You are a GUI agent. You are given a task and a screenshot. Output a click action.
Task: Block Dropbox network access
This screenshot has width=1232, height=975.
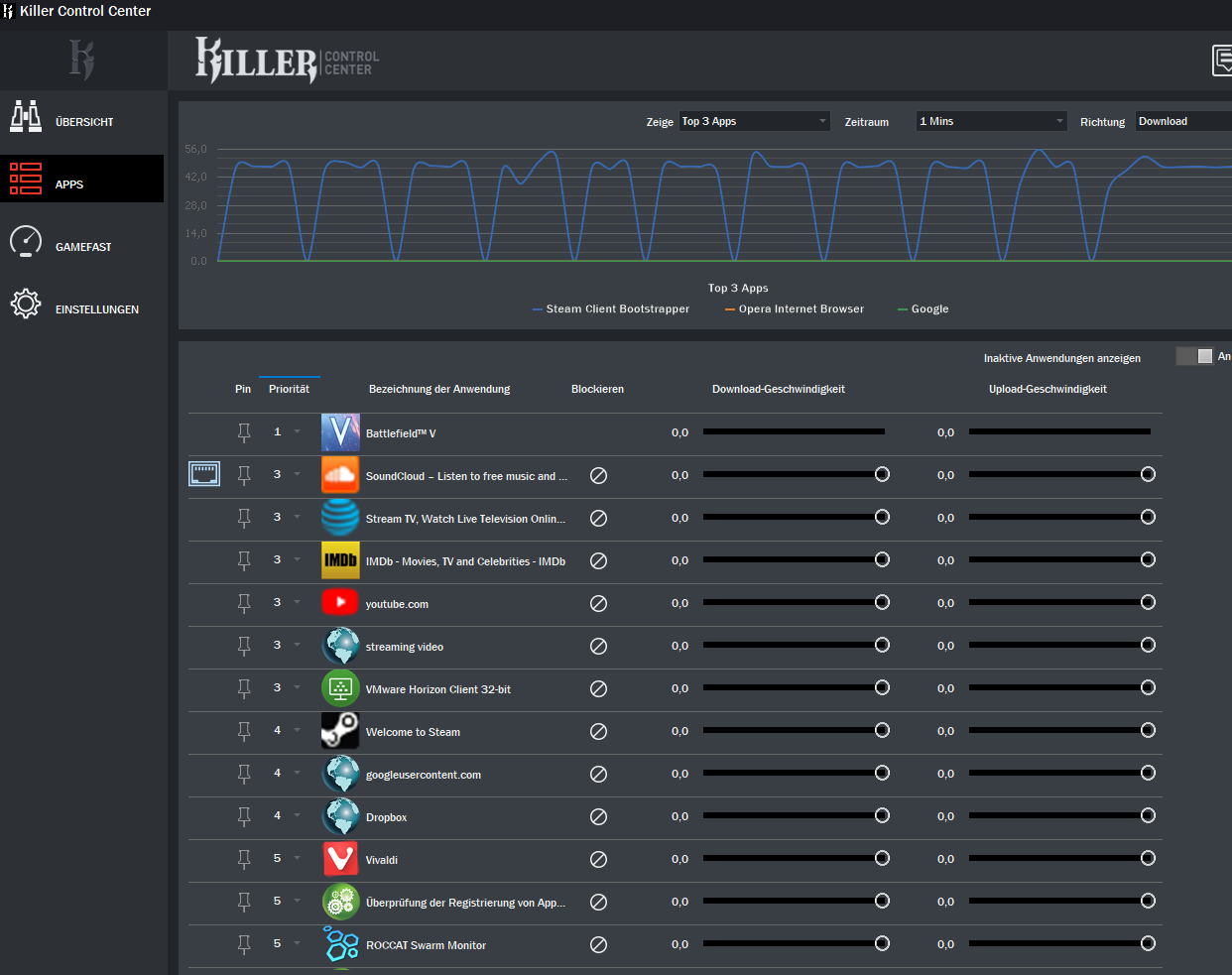tap(598, 816)
